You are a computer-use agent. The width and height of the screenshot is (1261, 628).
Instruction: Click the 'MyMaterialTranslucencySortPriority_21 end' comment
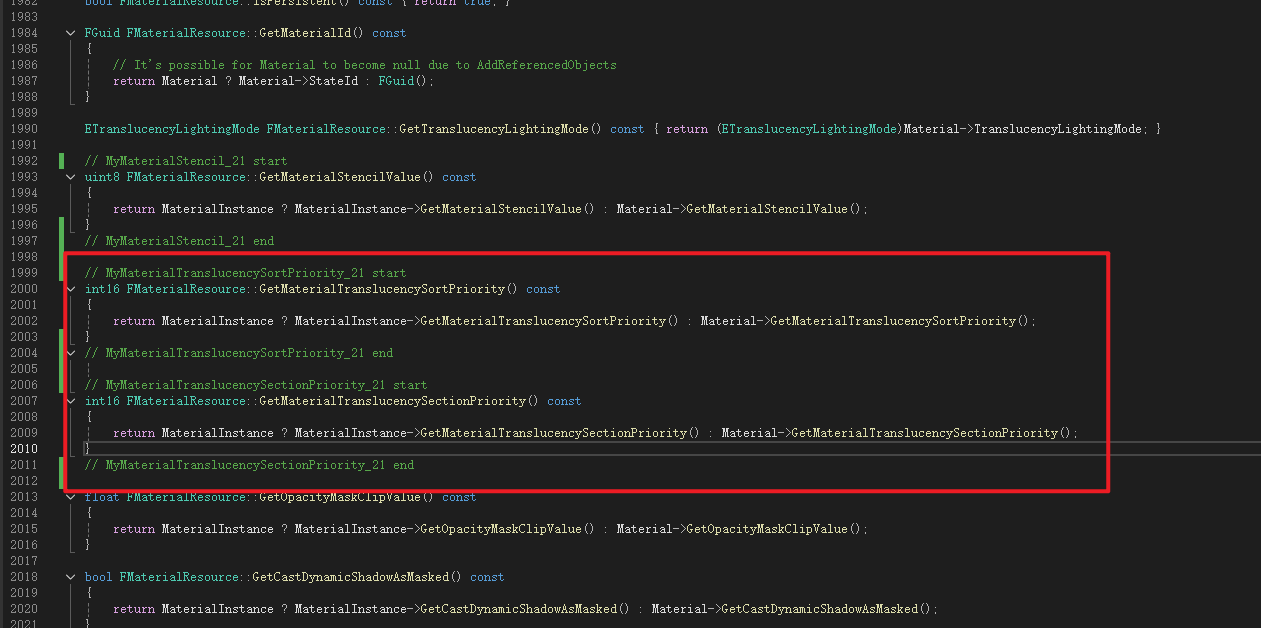coord(238,353)
